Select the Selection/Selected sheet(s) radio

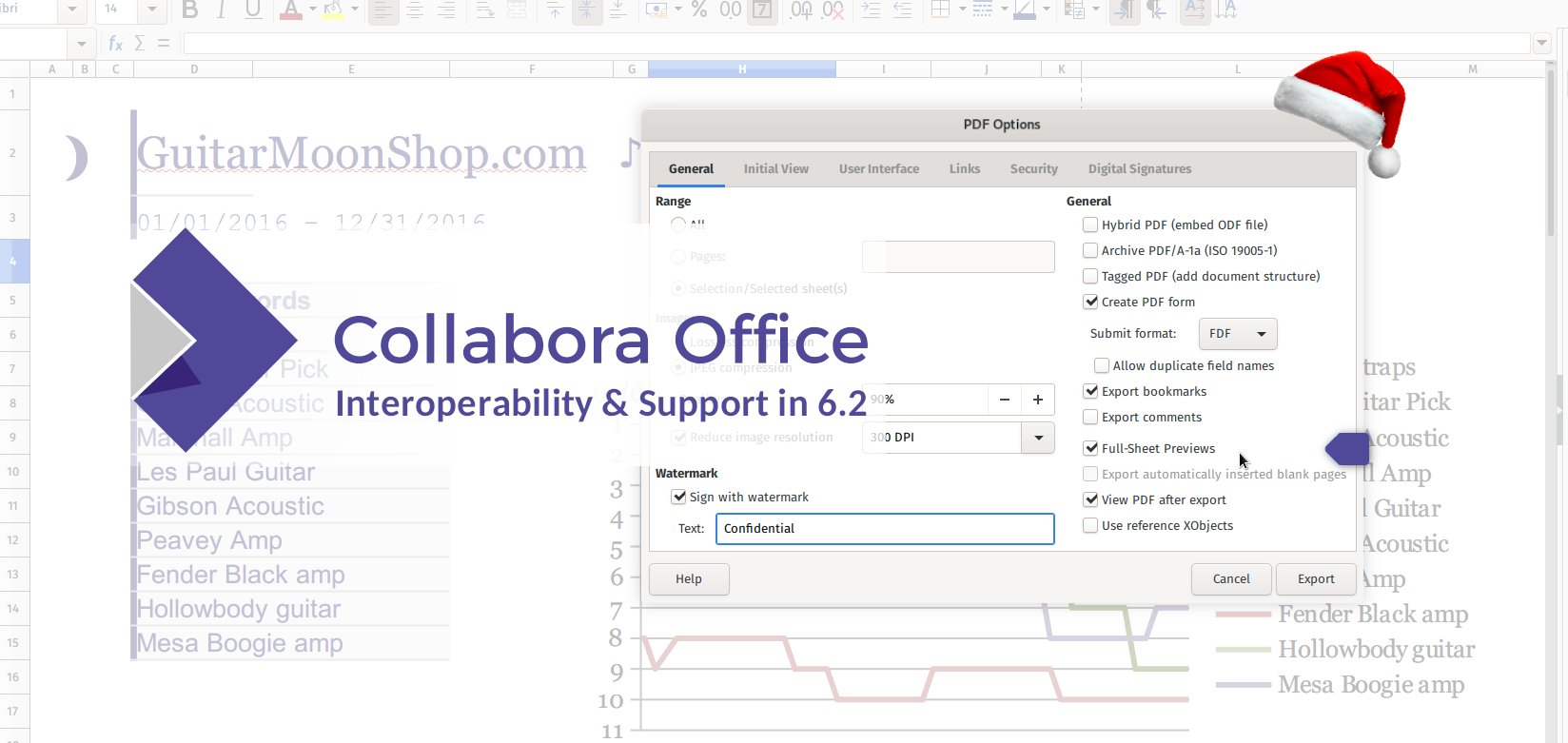pyautogui.click(x=678, y=288)
